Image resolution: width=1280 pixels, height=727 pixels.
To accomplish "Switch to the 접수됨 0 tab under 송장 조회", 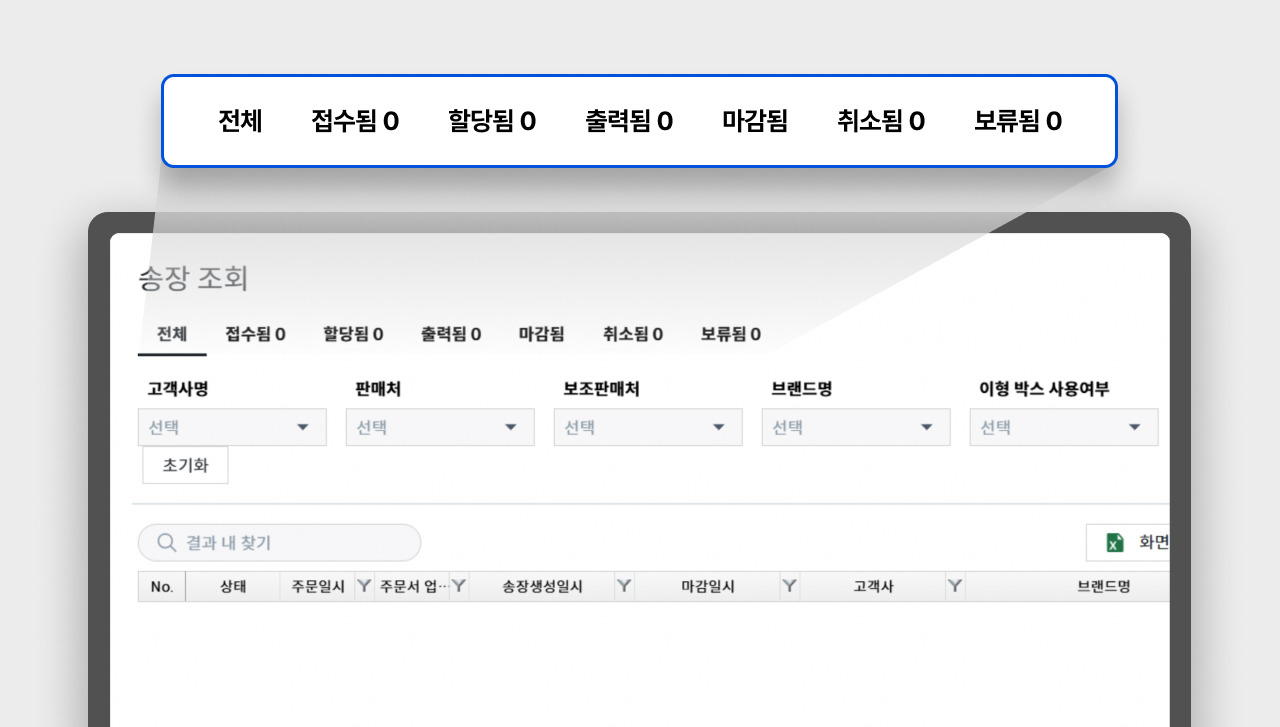I will click(255, 334).
